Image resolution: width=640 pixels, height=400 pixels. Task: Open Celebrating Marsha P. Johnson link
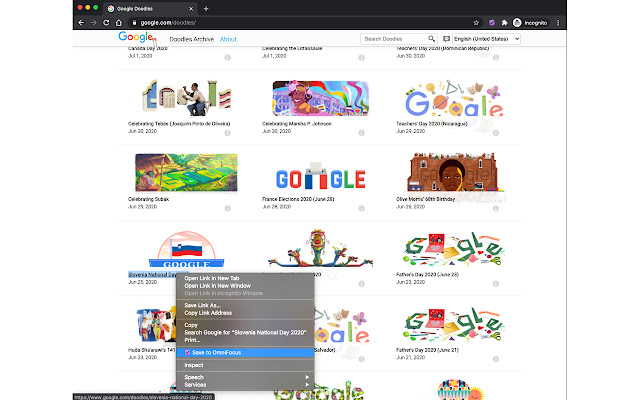[296, 124]
